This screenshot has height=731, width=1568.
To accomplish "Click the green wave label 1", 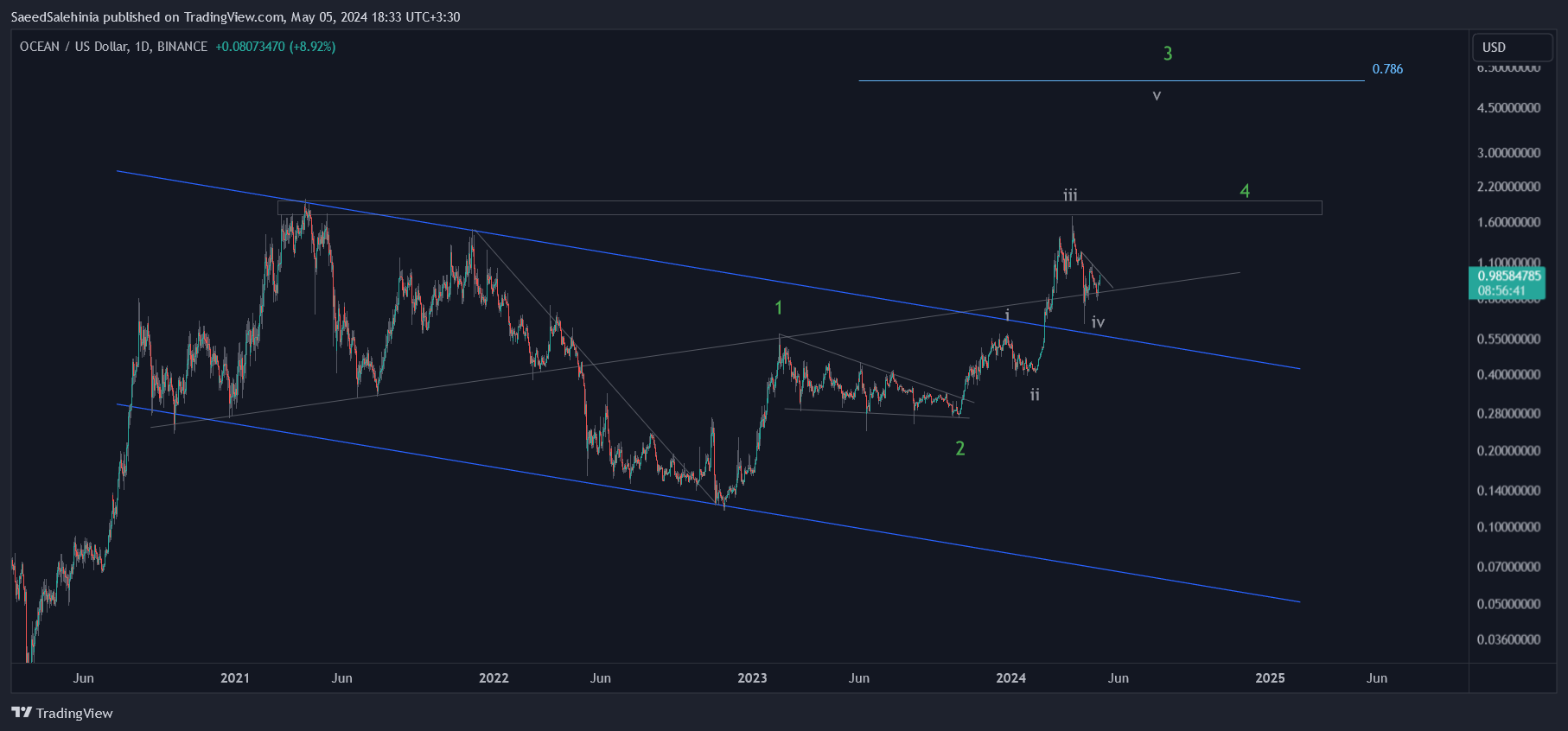I will (779, 308).
